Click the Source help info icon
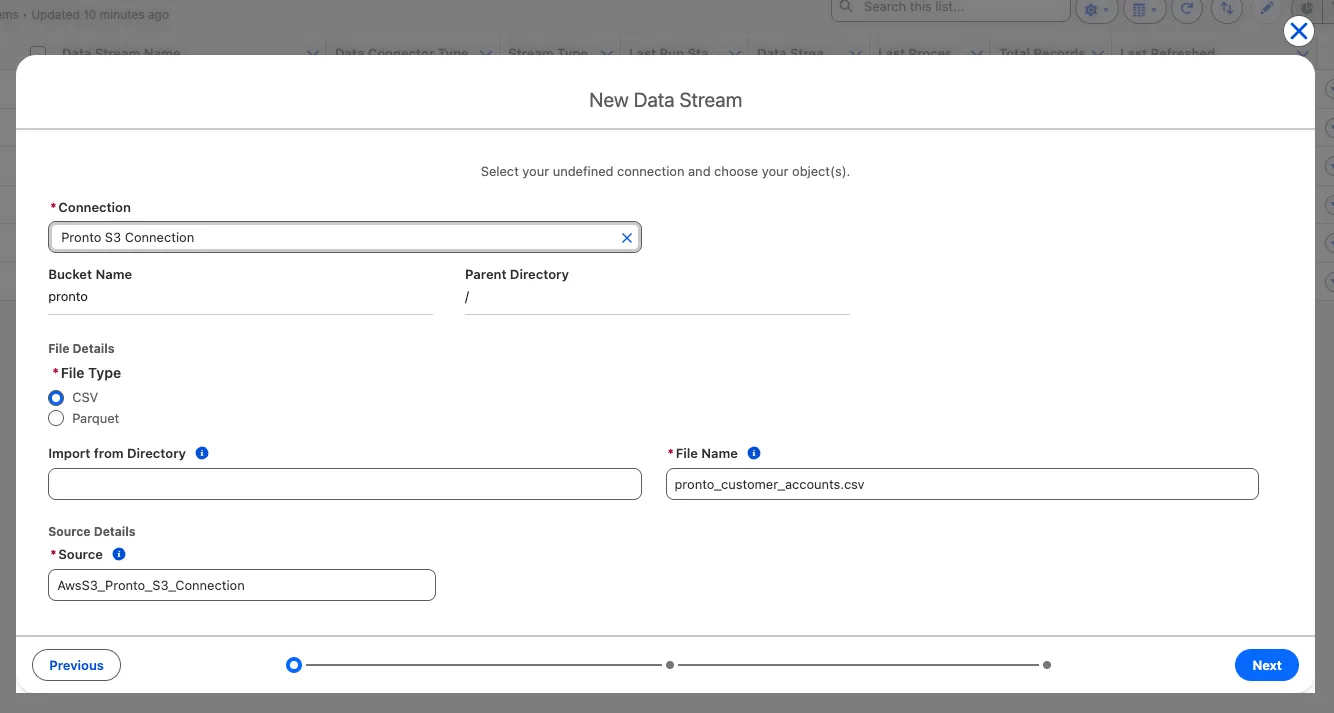 (x=119, y=554)
